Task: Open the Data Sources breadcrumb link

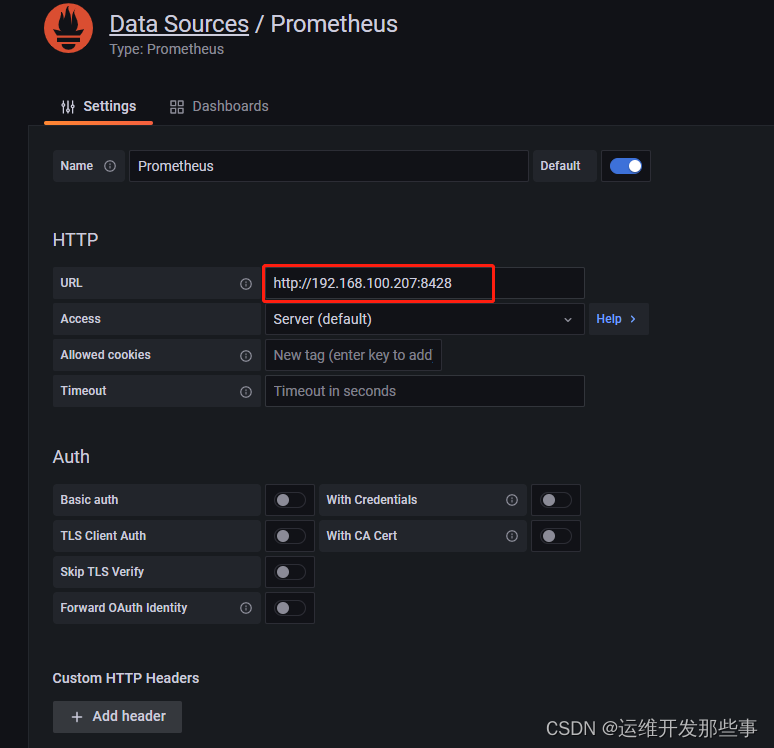Action: pos(179,24)
